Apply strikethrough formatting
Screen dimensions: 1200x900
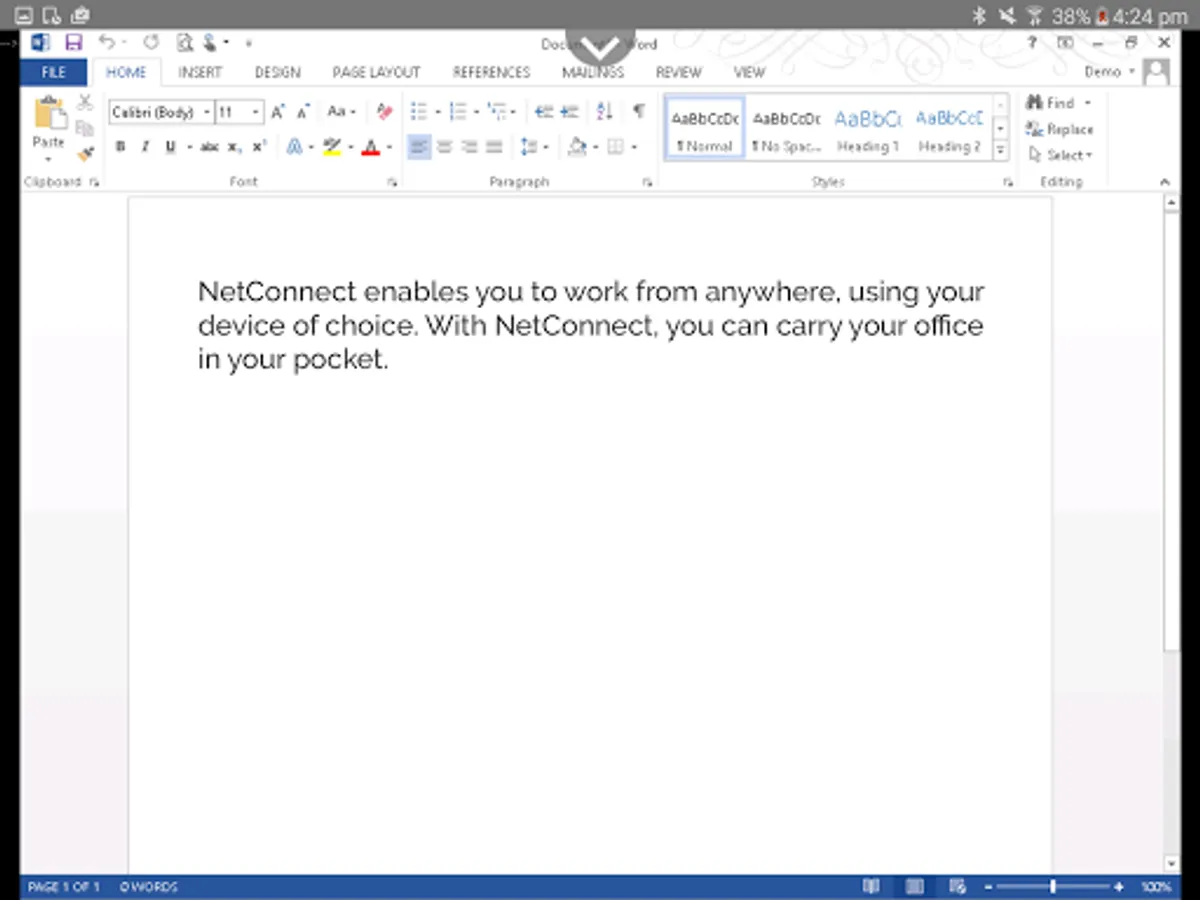pos(209,147)
